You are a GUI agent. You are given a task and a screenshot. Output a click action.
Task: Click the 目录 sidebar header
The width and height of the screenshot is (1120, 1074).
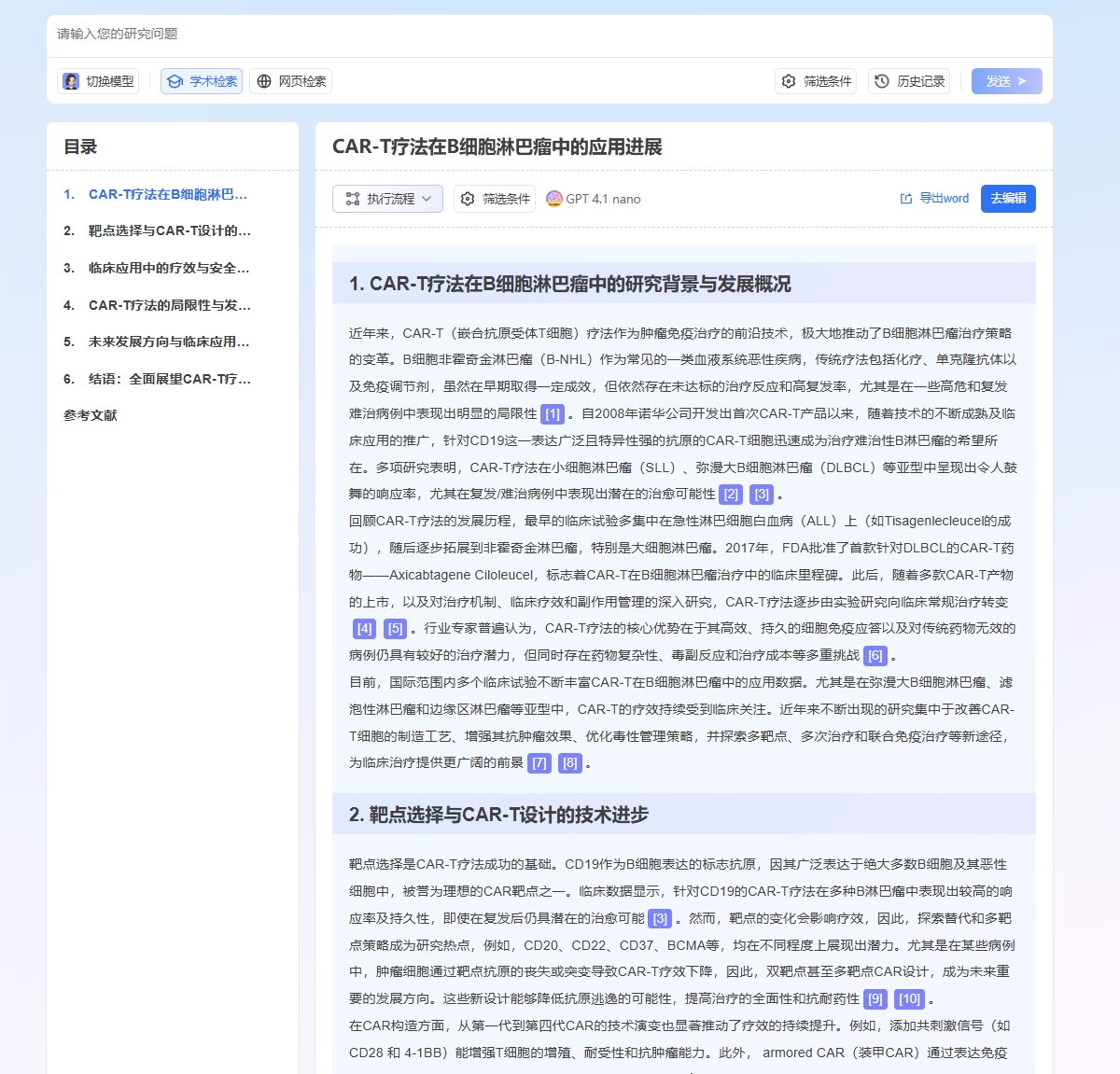80,146
